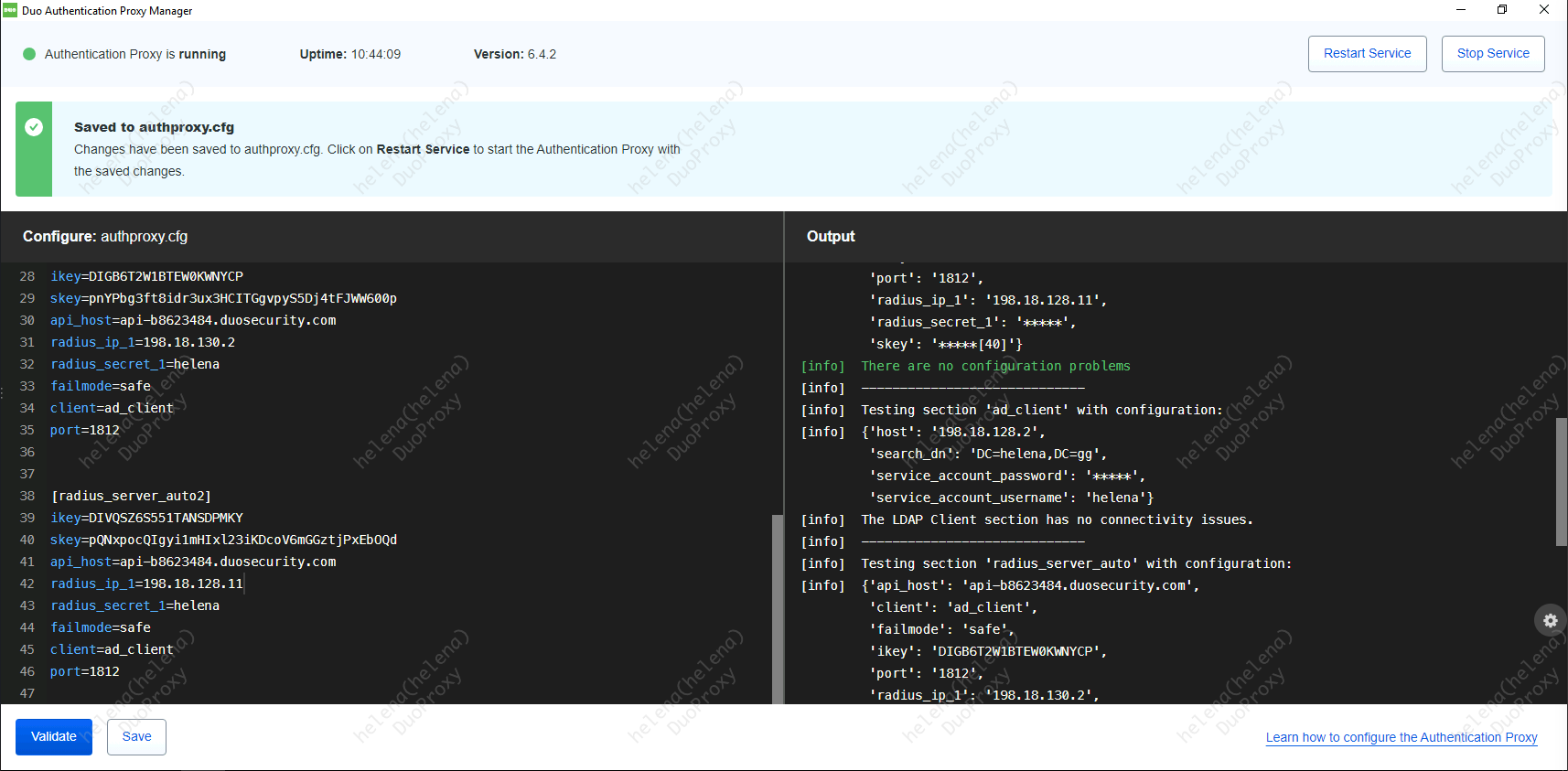
Task: Click the line 31 radius_ip_1=198.18.130.2 entry
Action: (x=143, y=342)
